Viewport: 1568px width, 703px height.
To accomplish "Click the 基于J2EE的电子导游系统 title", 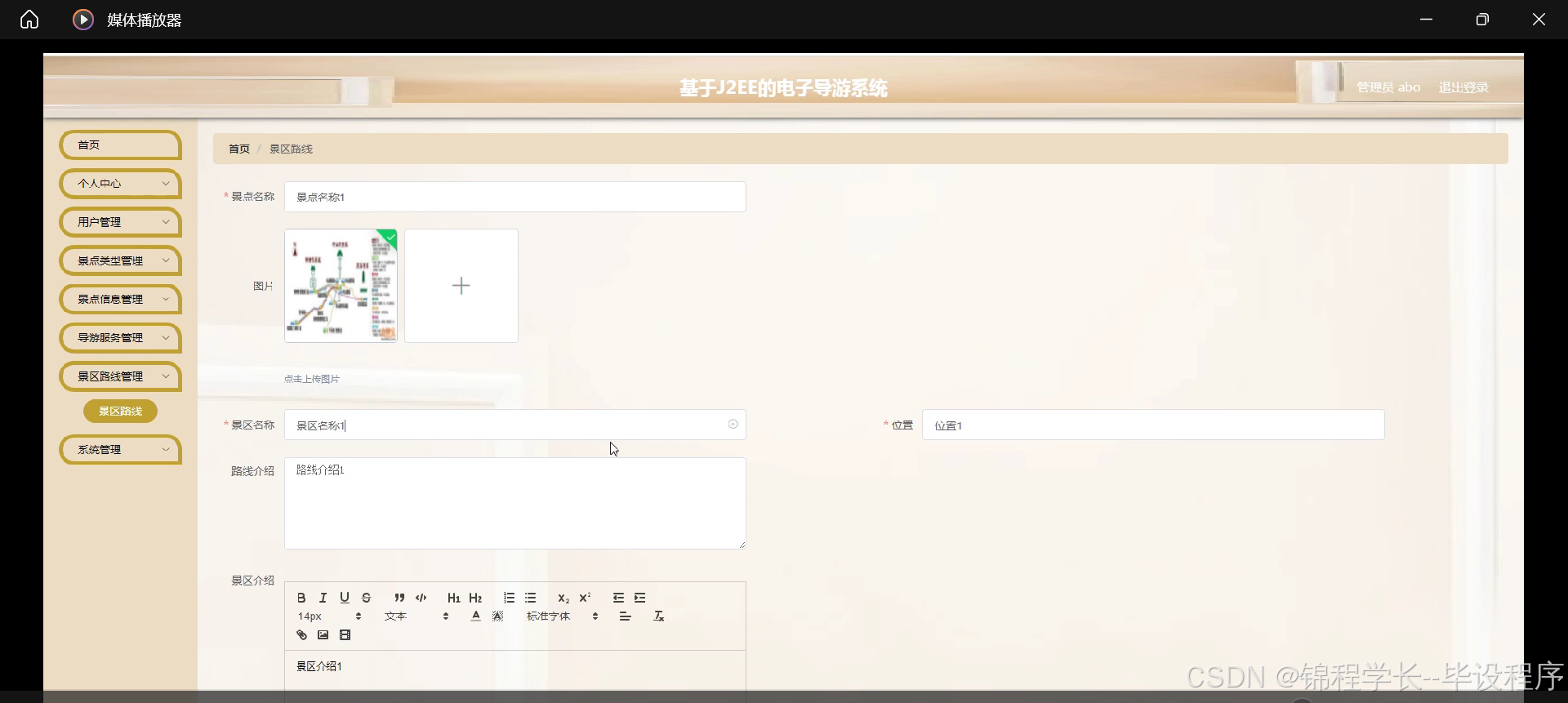I will click(x=783, y=88).
